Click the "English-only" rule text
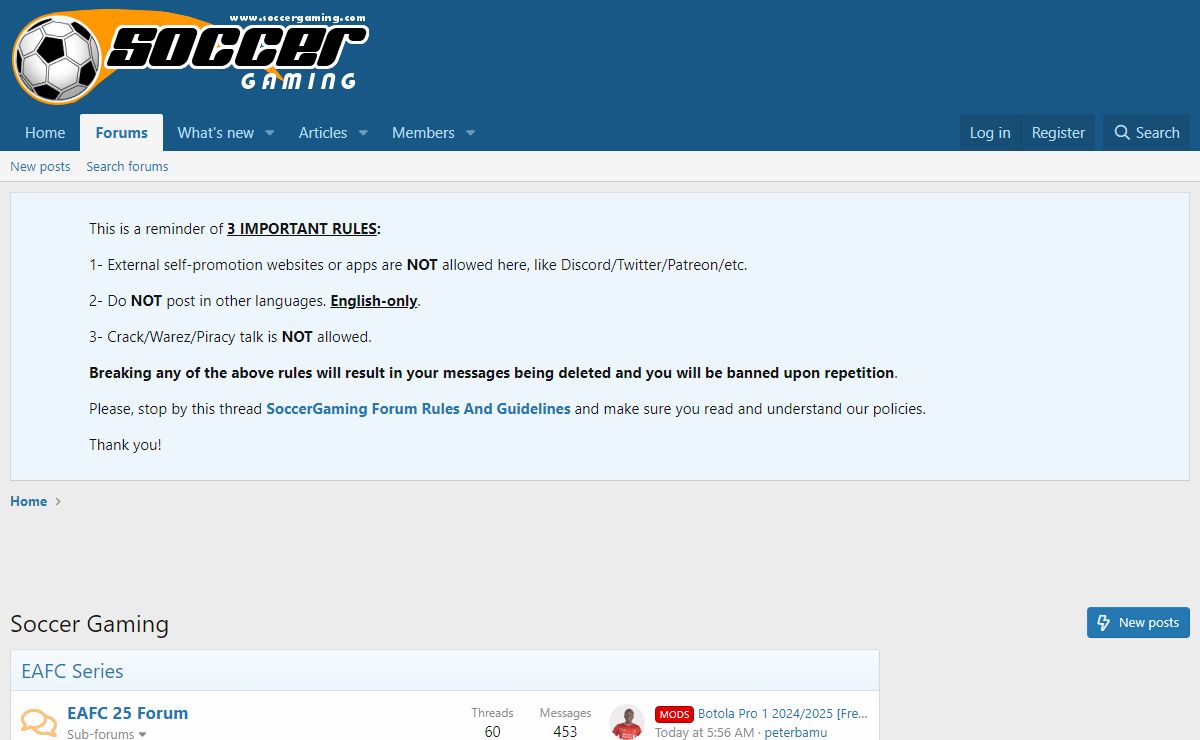 coord(374,300)
